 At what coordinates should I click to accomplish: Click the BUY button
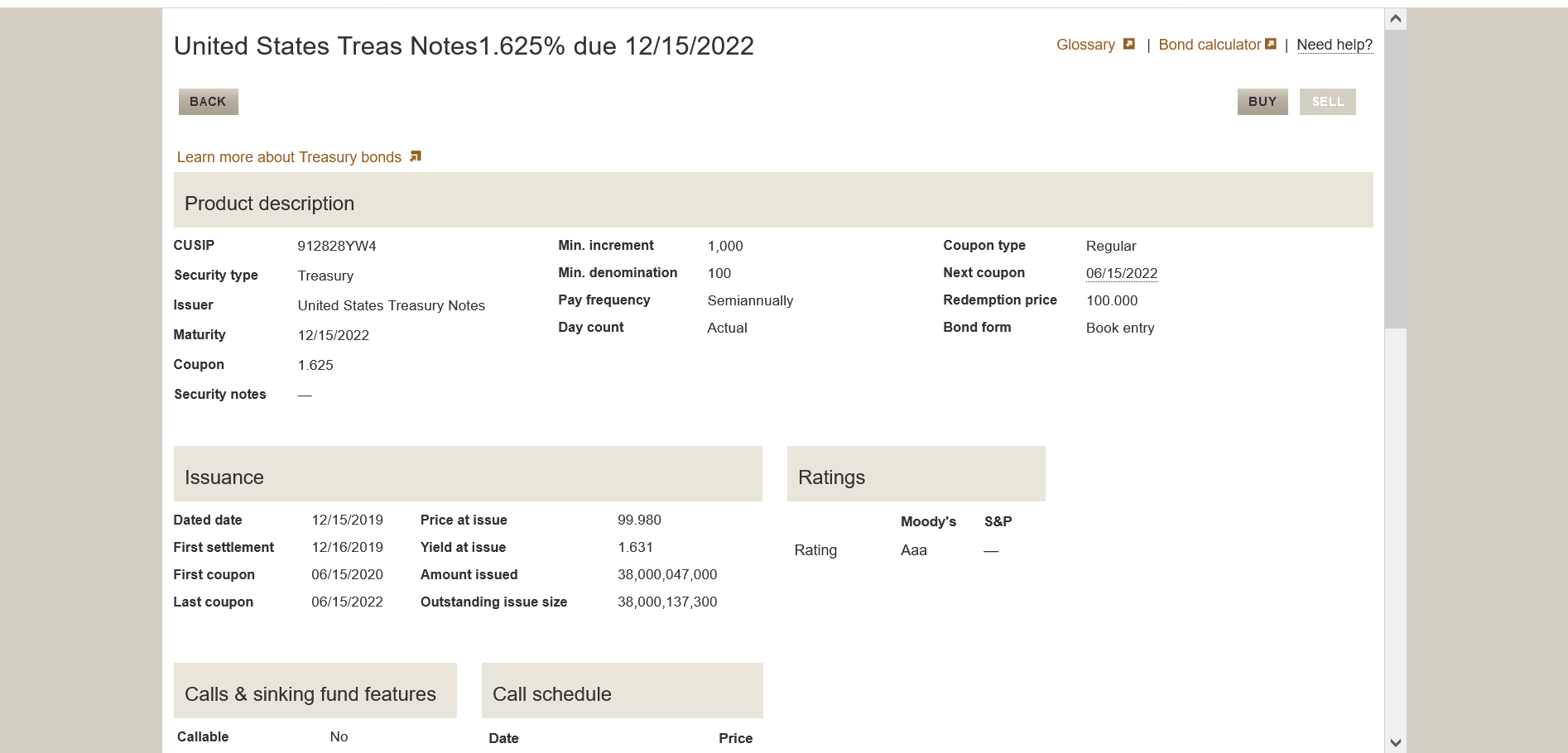[x=1263, y=102]
